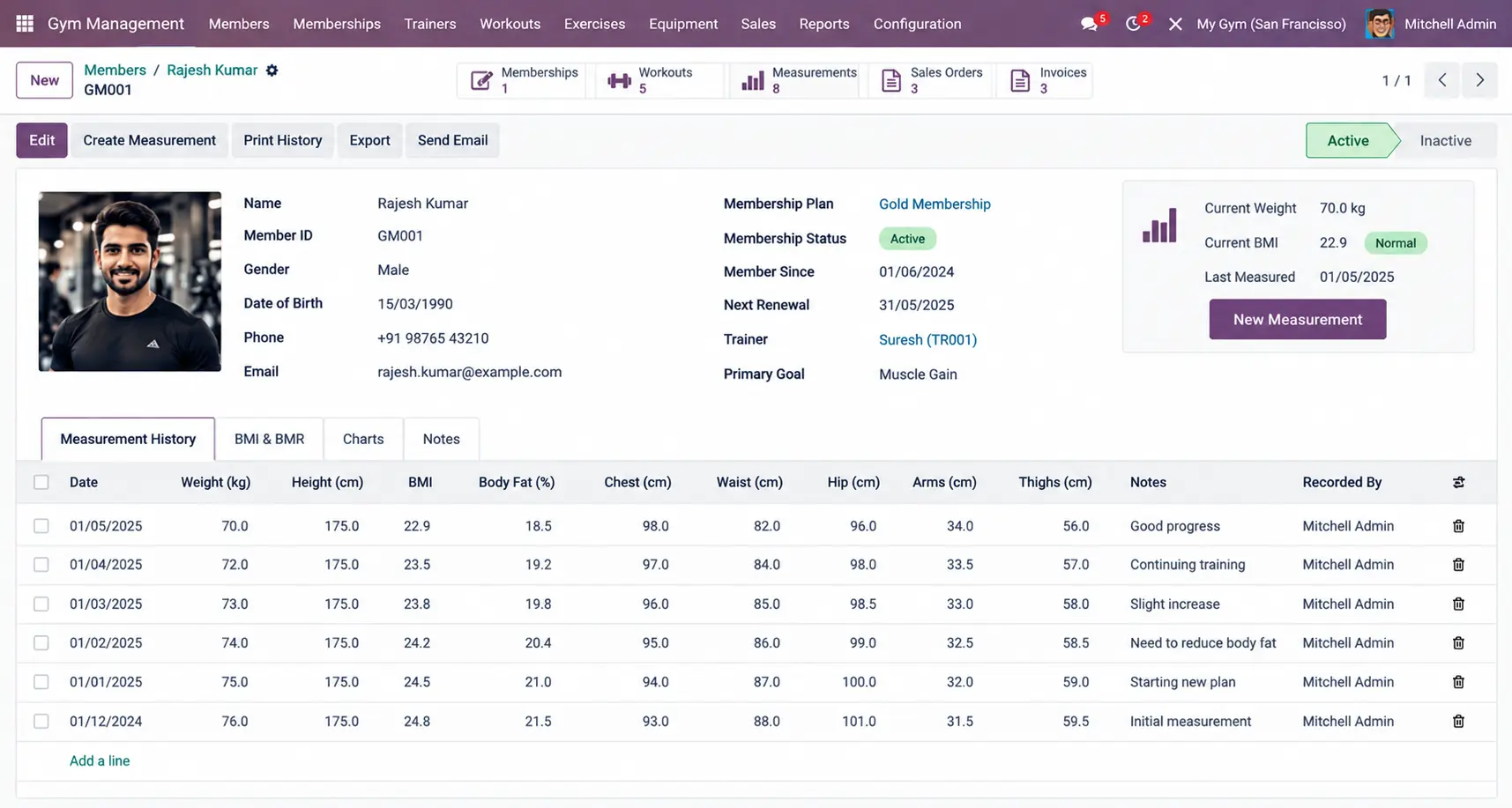Open My Gym (San Francisco) company switcher
Image resolution: width=1512 pixels, height=808 pixels.
pos(1270,24)
